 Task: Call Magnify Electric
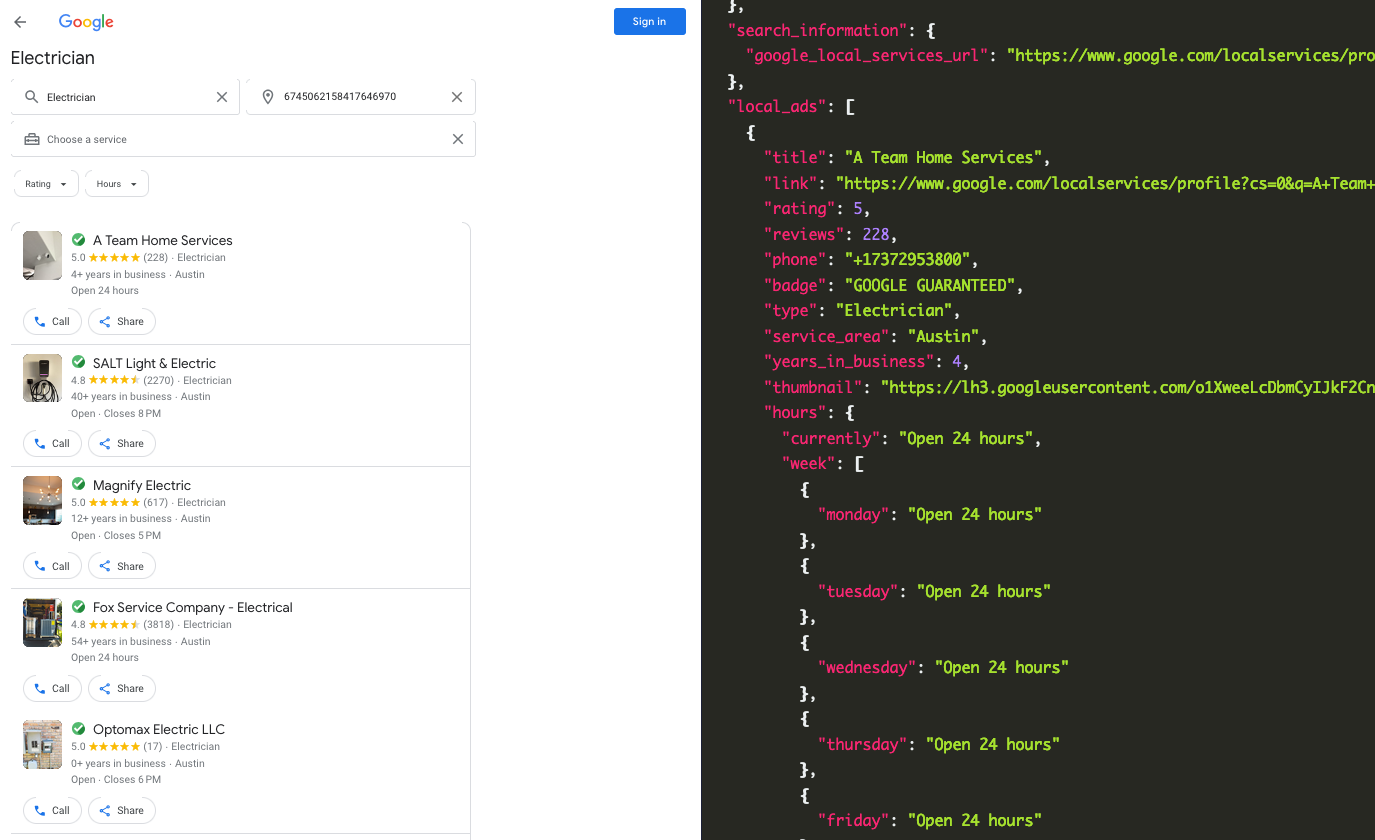click(52, 566)
